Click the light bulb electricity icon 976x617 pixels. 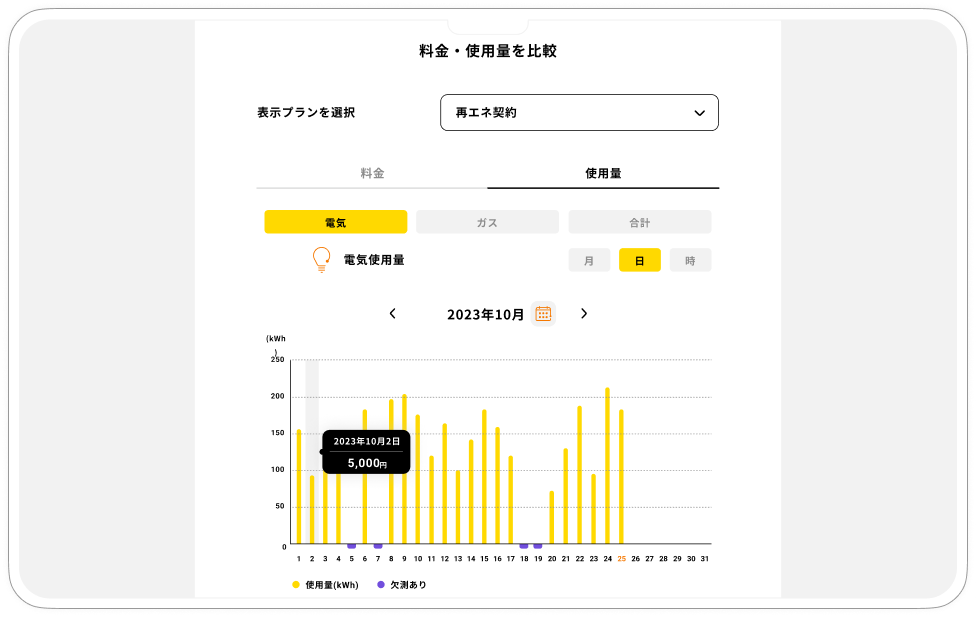click(321, 260)
